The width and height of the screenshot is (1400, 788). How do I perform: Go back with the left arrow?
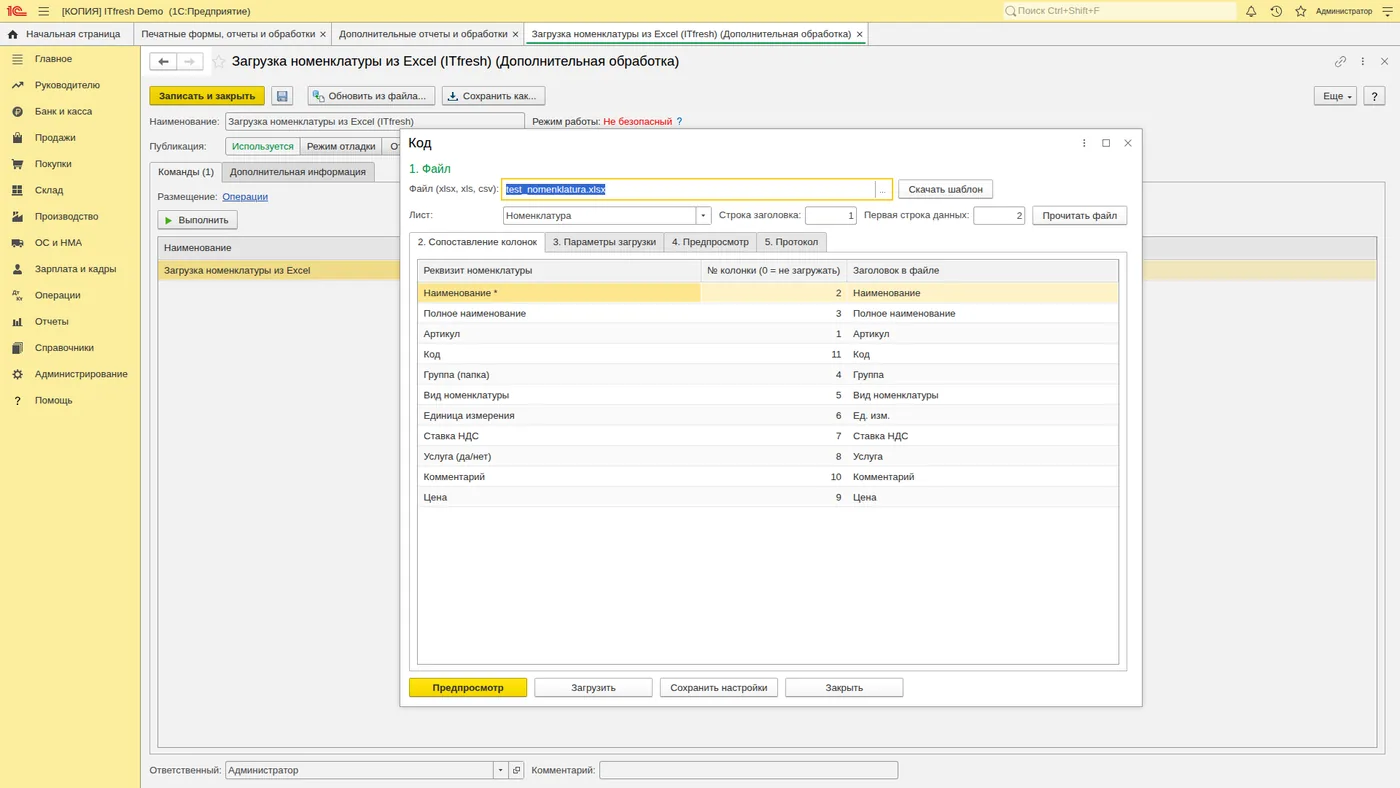click(164, 61)
